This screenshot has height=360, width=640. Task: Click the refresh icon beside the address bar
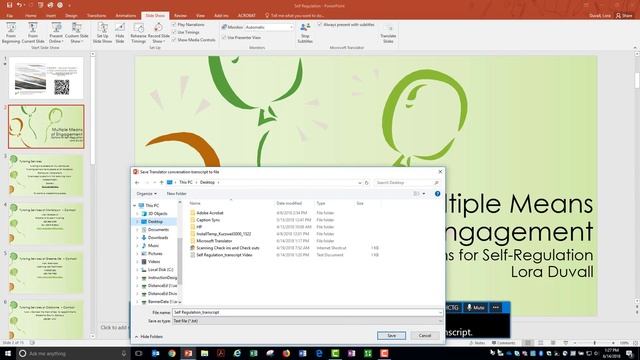[367, 182]
